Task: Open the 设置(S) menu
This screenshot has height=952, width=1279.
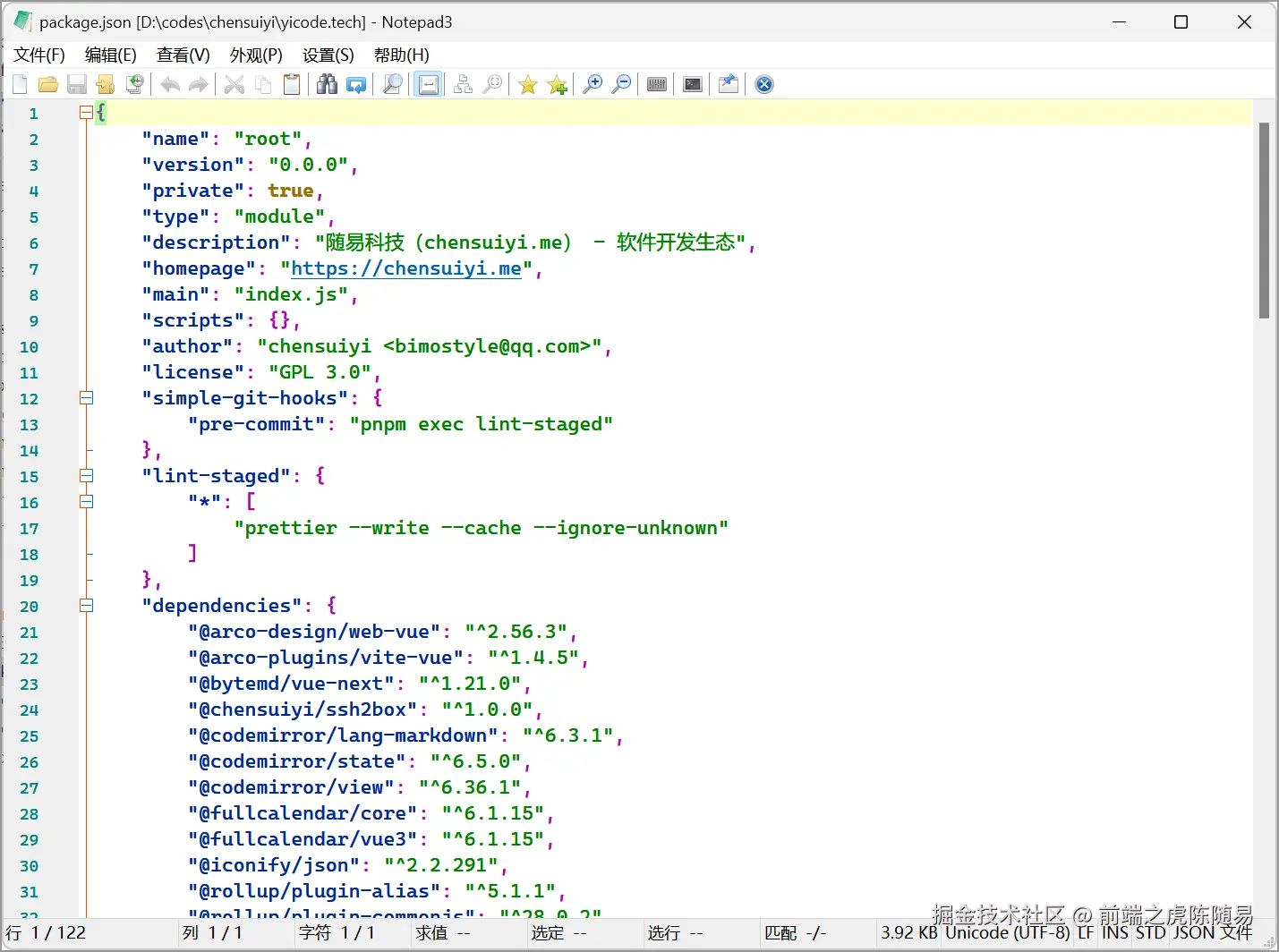Action: click(x=328, y=55)
